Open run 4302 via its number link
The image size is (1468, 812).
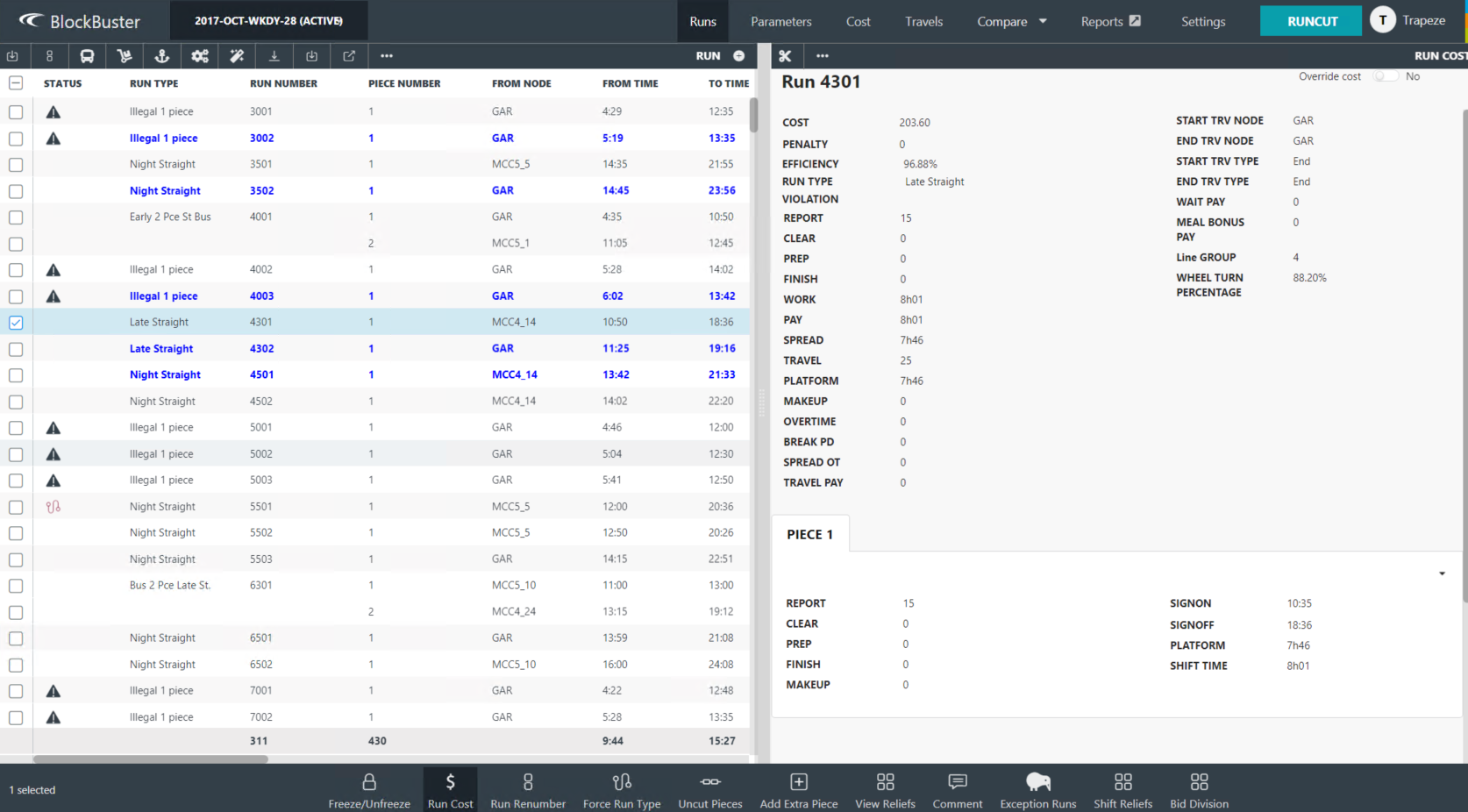[261, 348]
